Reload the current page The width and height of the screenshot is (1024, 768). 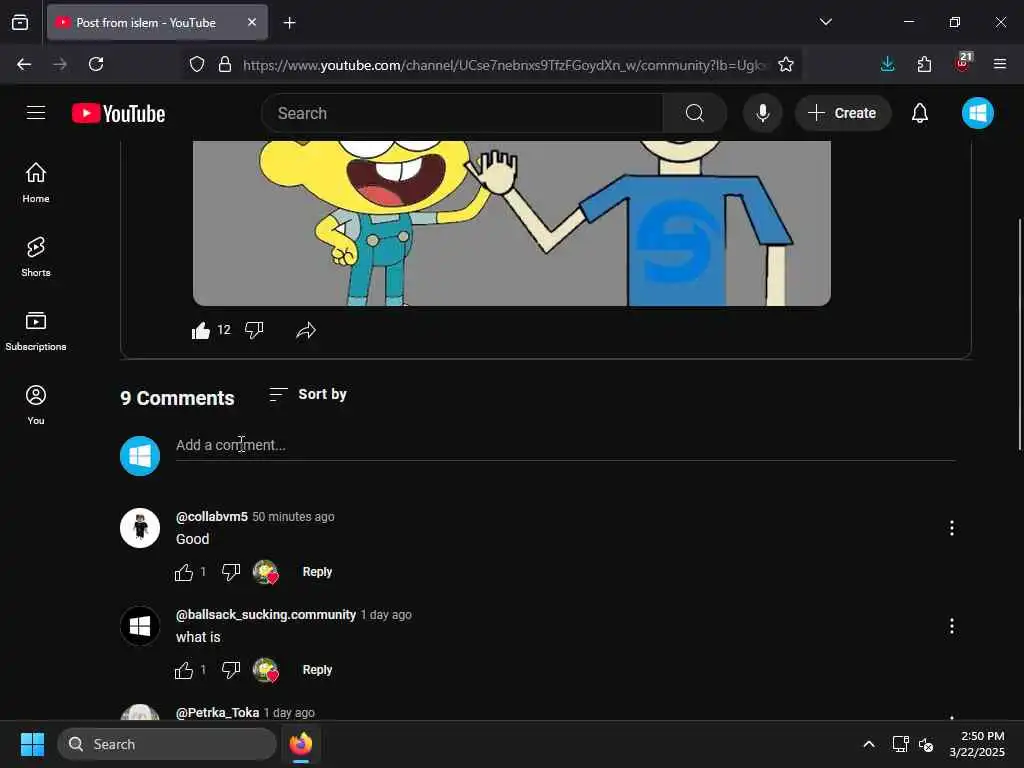(x=96, y=64)
